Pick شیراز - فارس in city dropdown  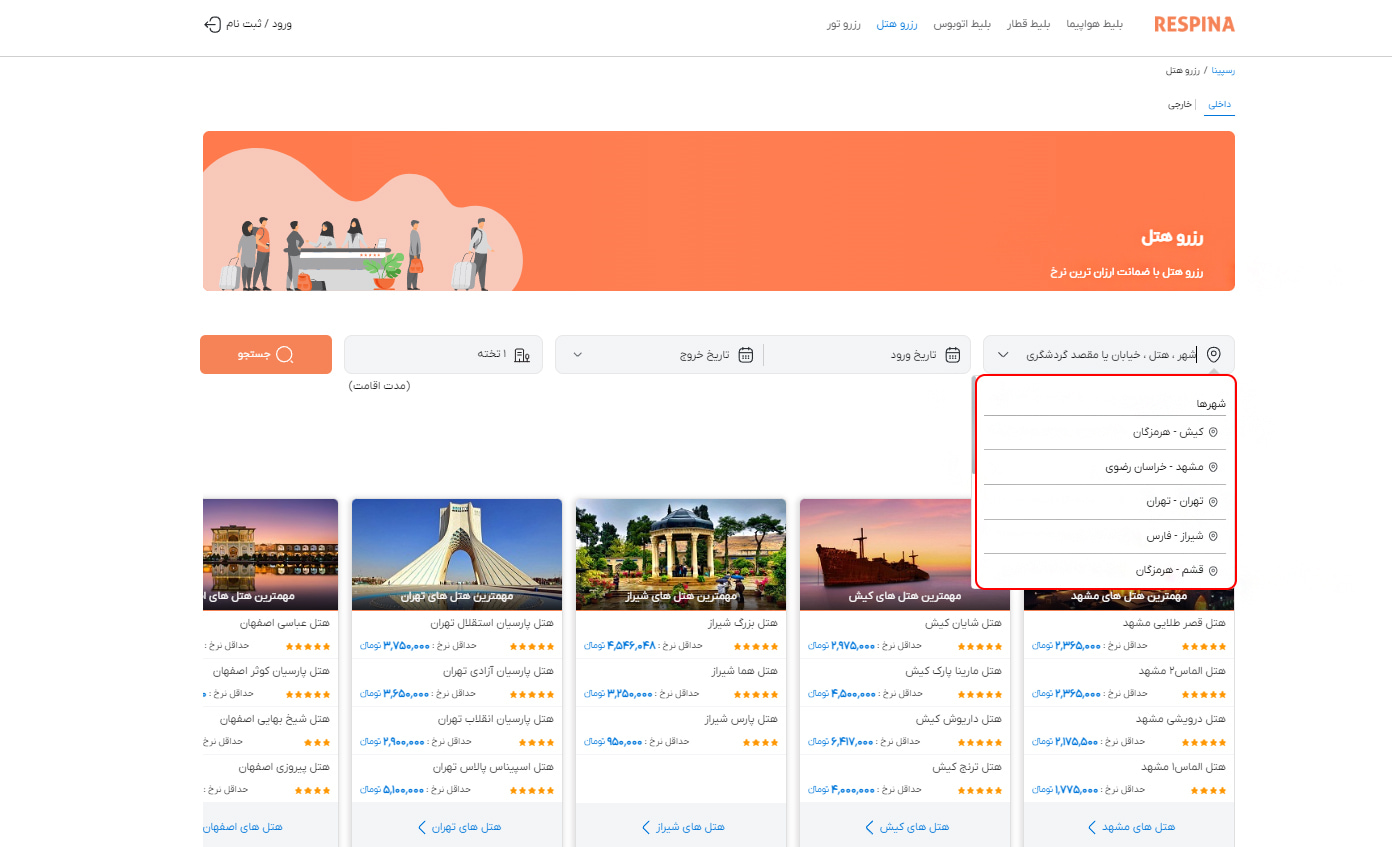point(1174,536)
